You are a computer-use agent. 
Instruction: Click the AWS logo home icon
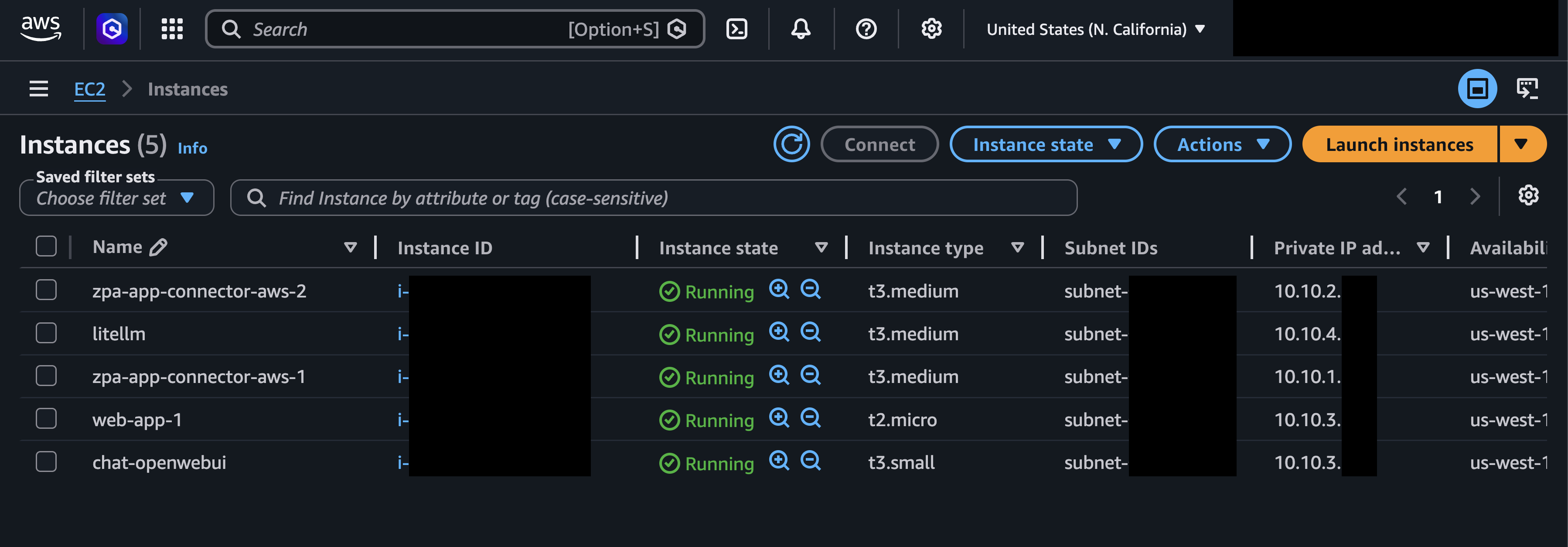41,29
